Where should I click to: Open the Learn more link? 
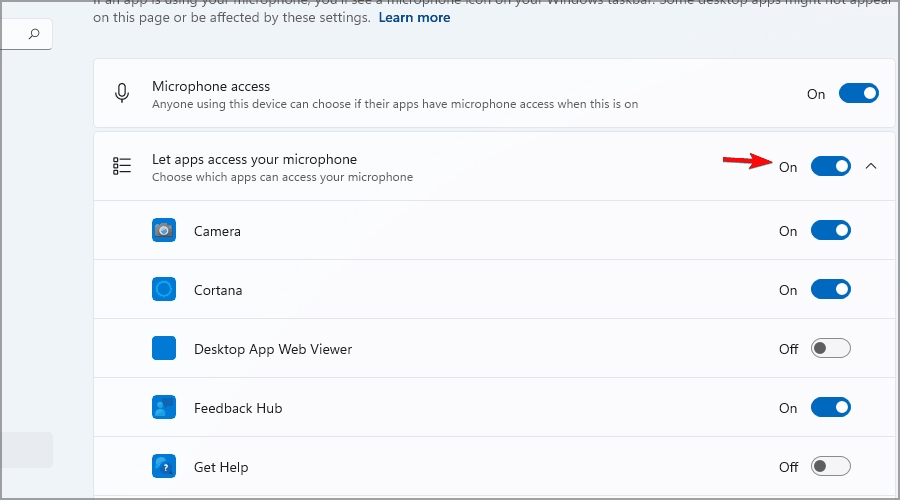point(414,18)
